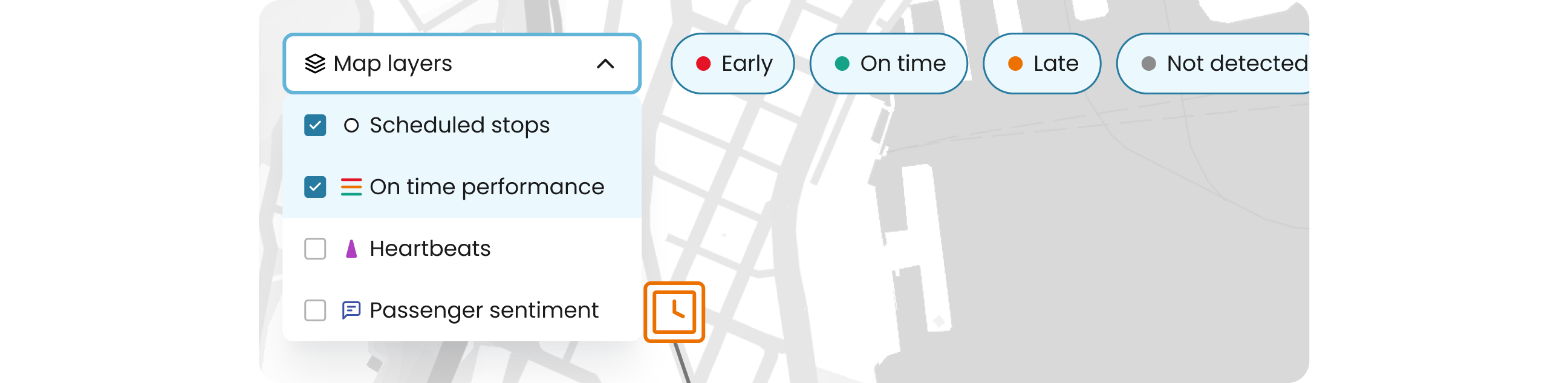Click the Map layers dropdown label
Image resolution: width=1568 pixels, height=383 pixels.
pos(392,64)
